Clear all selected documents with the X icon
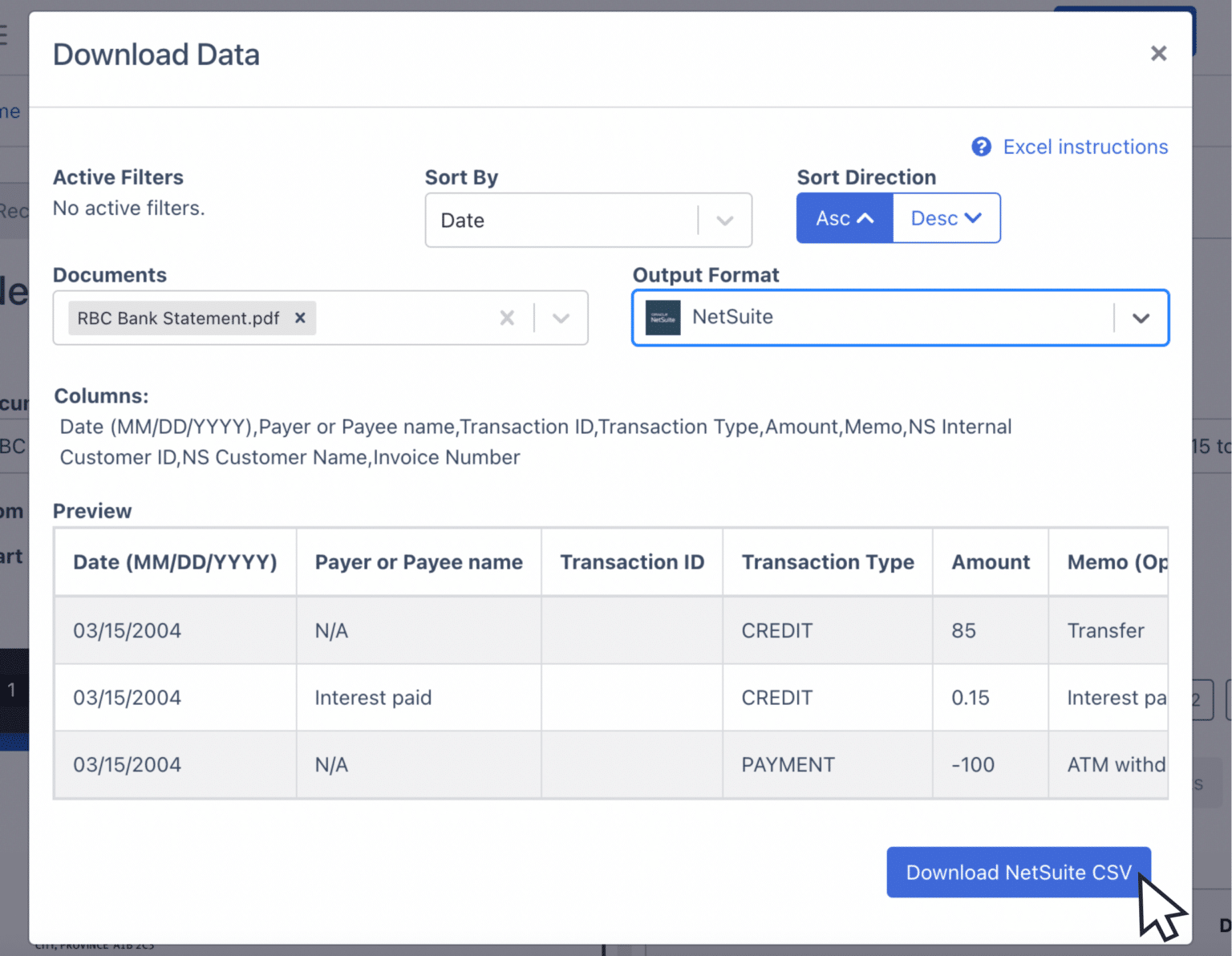Screen dimensions: 1232x956 point(507,318)
